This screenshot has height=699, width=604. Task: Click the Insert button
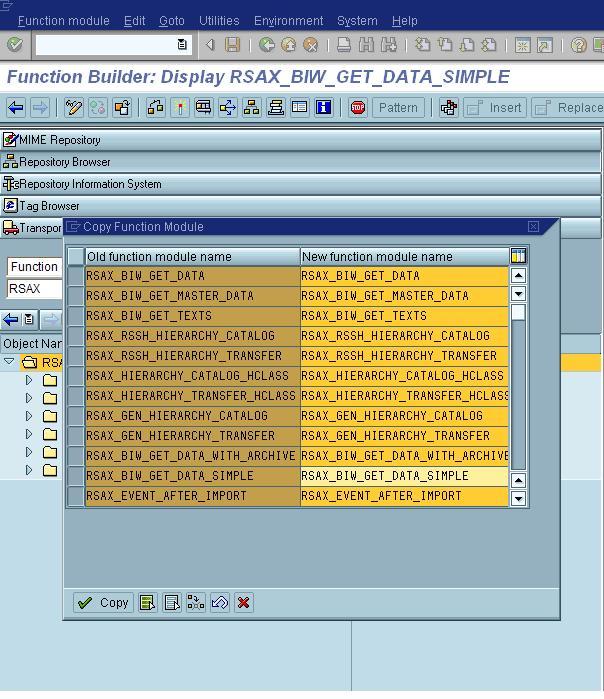pyautogui.click(x=495, y=107)
